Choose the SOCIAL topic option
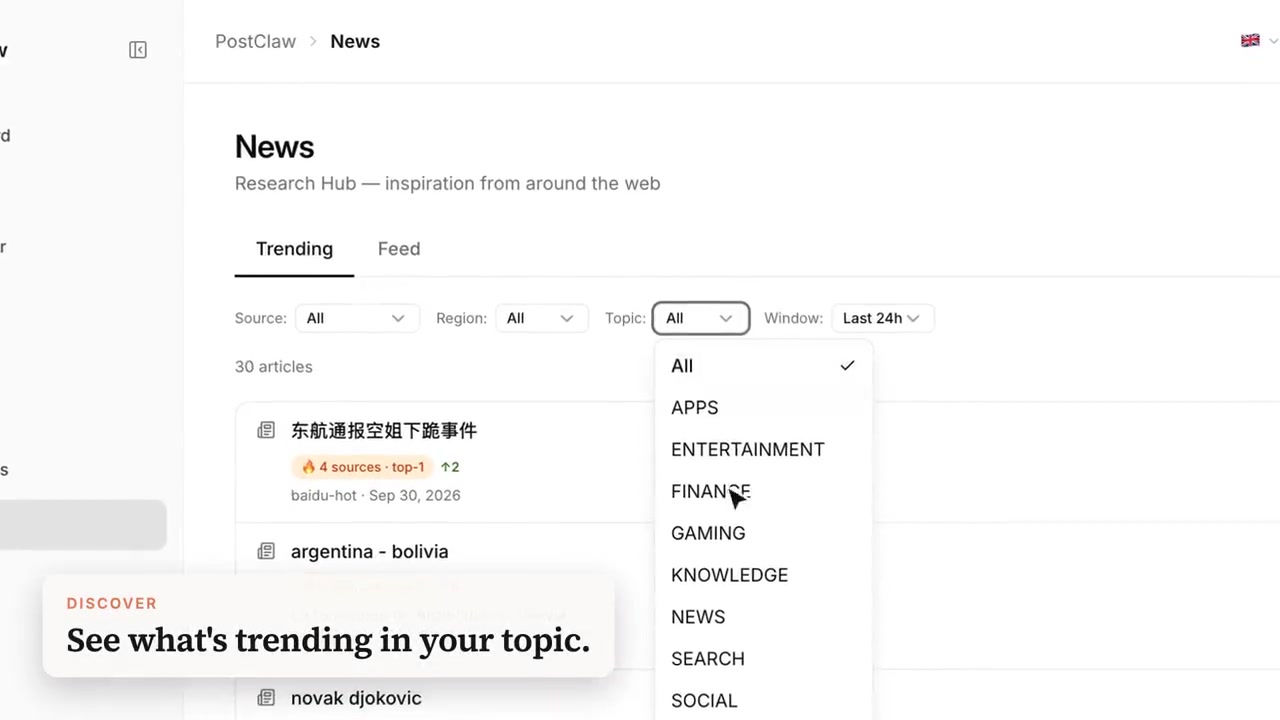The width and height of the screenshot is (1280, 720). click(x=763, y=700)
